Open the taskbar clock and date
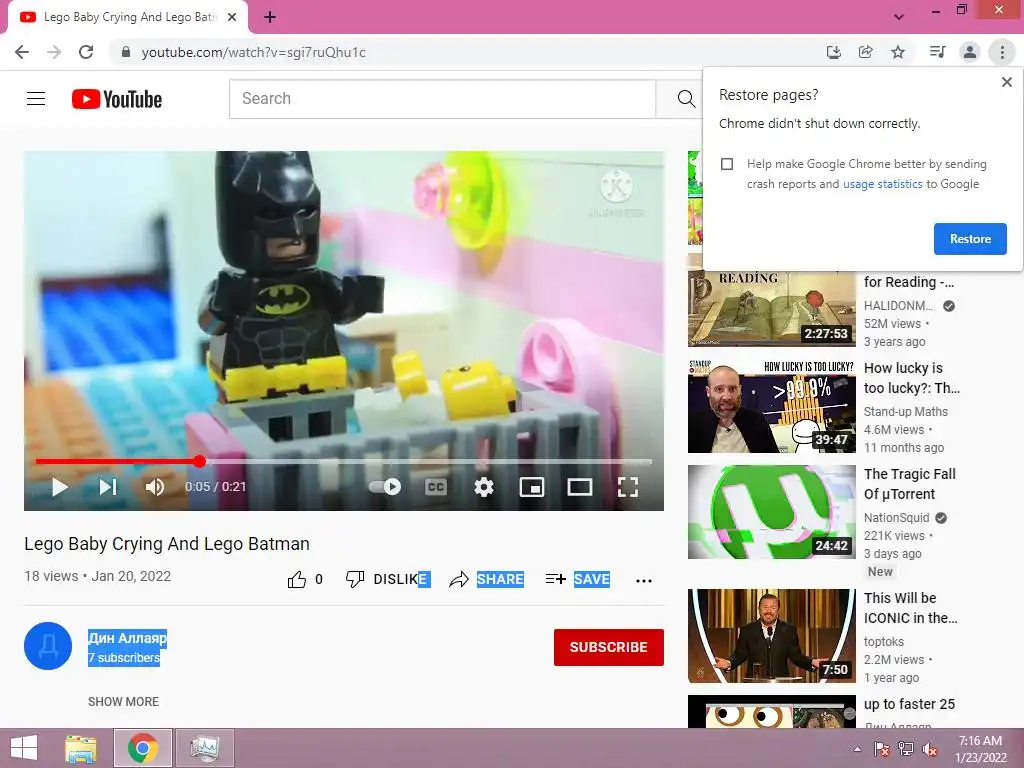1024x768 pixels. point(980,749)
